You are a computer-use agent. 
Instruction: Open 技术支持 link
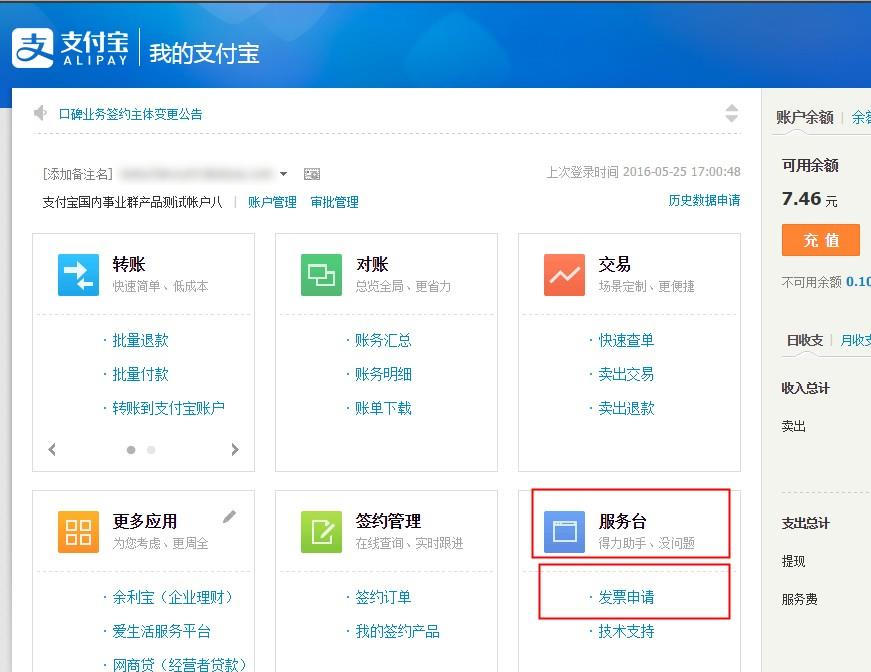[x=626, y=631]
